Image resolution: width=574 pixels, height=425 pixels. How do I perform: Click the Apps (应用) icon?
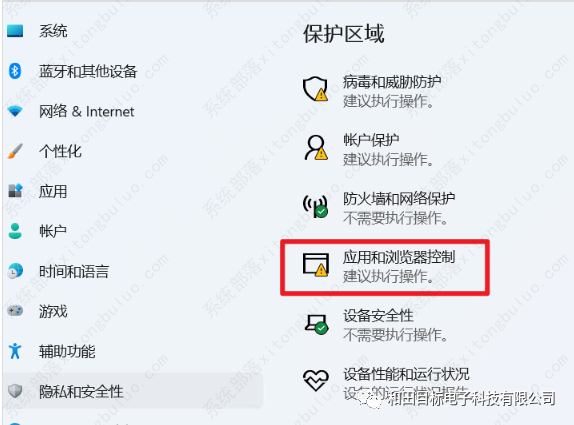[x=15, y=191]
